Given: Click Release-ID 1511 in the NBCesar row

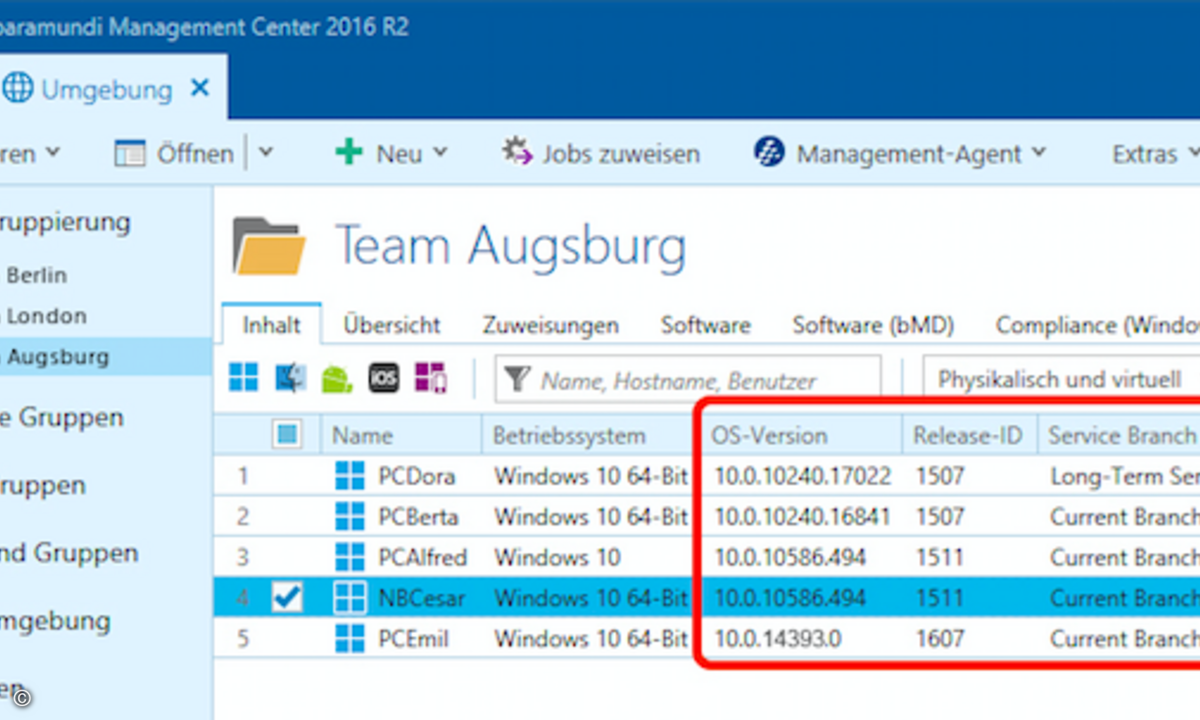Looking at the screenshot, I should (x=939, y=598).
